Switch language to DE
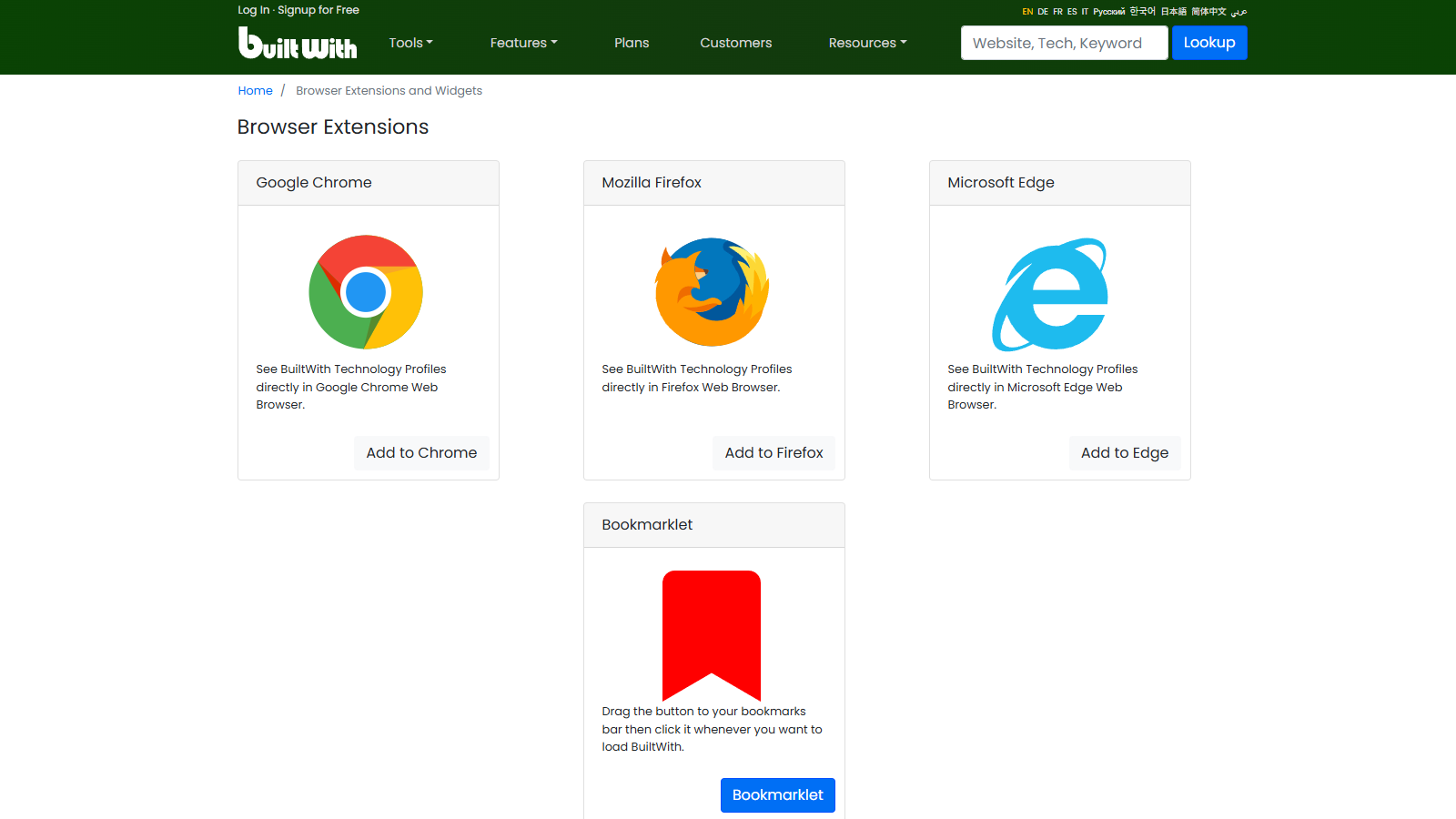This screenshot has height=819, width=1456. (1043, 12)
